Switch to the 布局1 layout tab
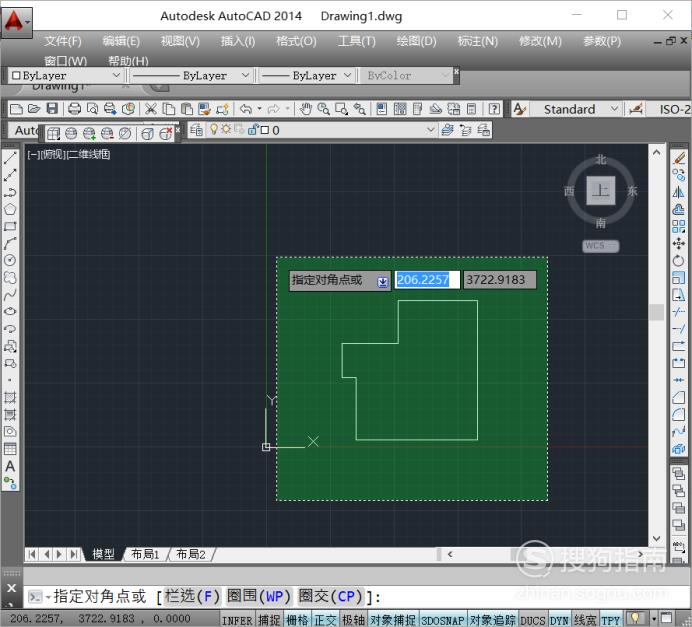 (x=145, y=554)
